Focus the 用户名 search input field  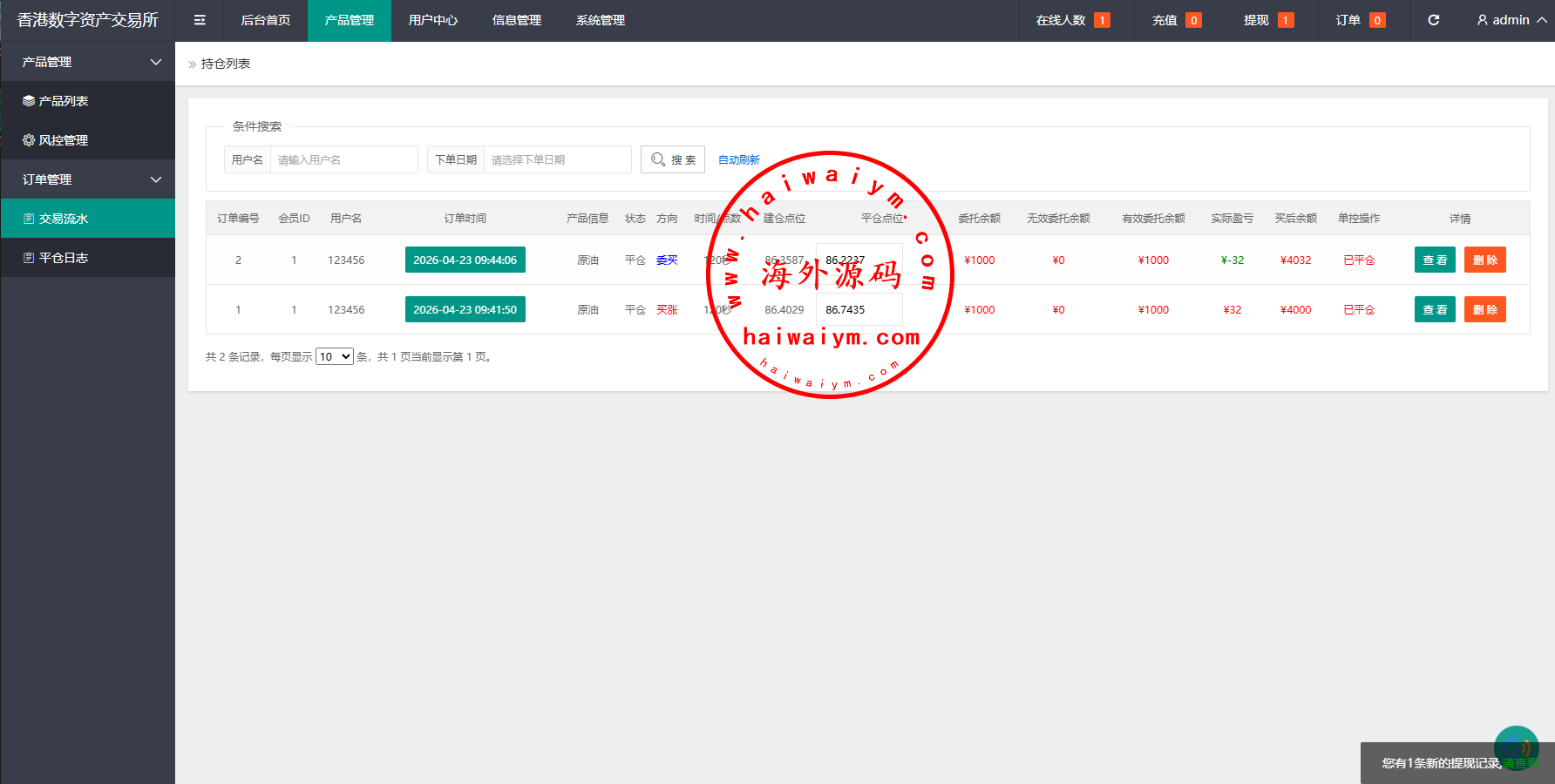(x=343, y=159)
